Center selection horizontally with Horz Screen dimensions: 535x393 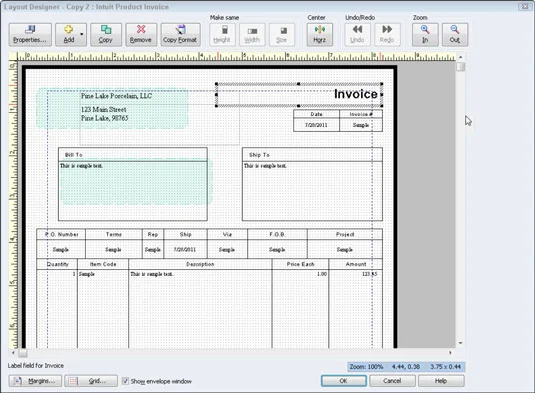320,34
